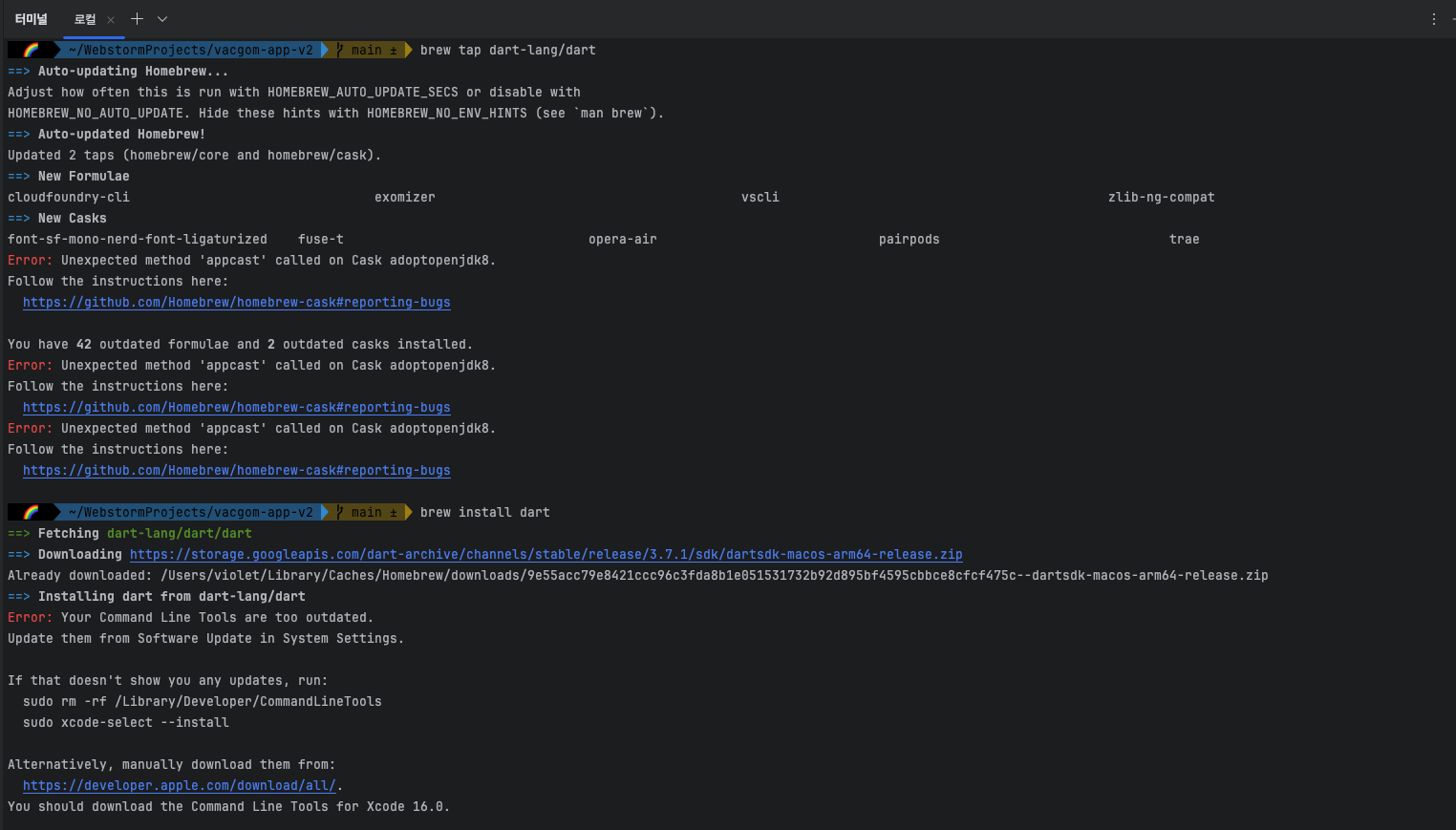This screenshot has width=1456, height=830.
Task: Click 'New Casks' heading line
Action: tap(57, 219)
